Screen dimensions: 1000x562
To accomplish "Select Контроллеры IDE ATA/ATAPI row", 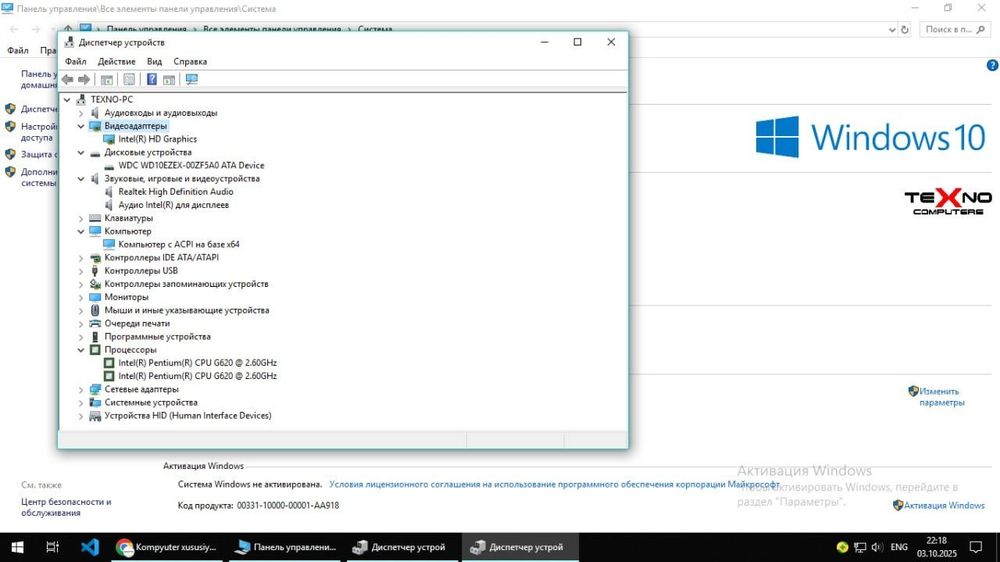I will point(161,258).
